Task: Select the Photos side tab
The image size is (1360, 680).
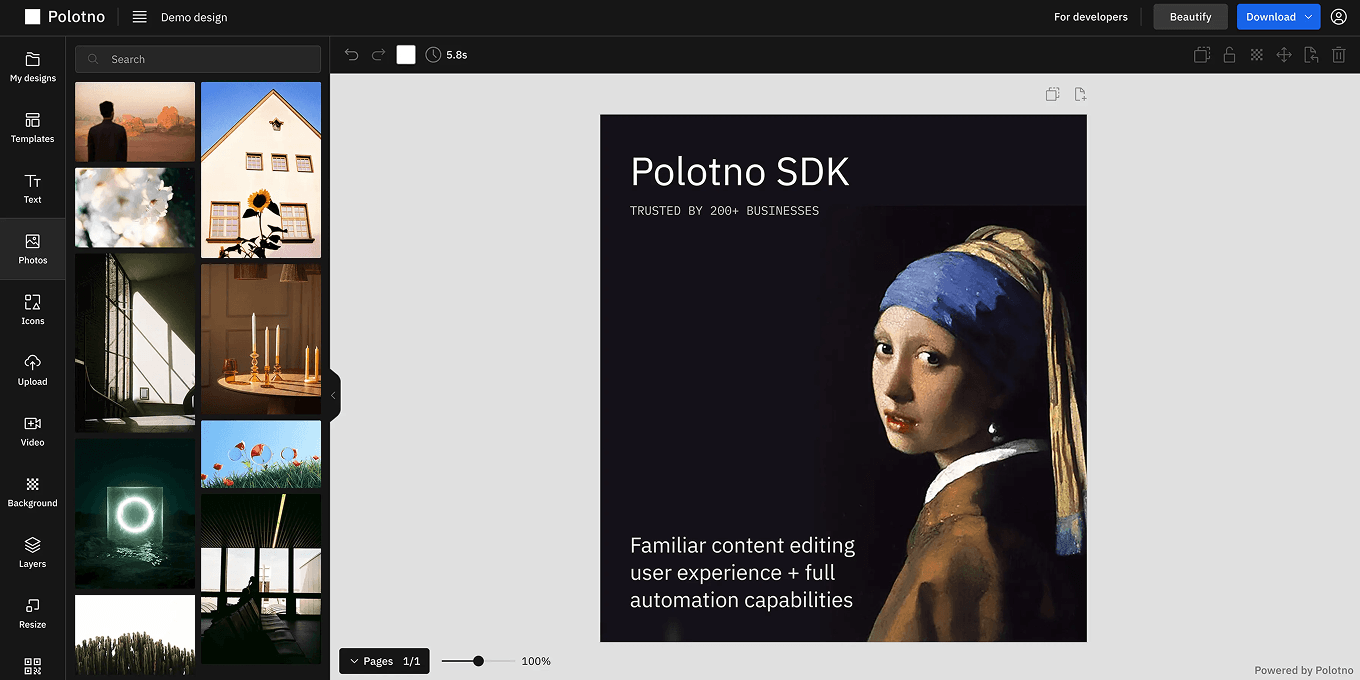Action: click(x=33, y=249)
